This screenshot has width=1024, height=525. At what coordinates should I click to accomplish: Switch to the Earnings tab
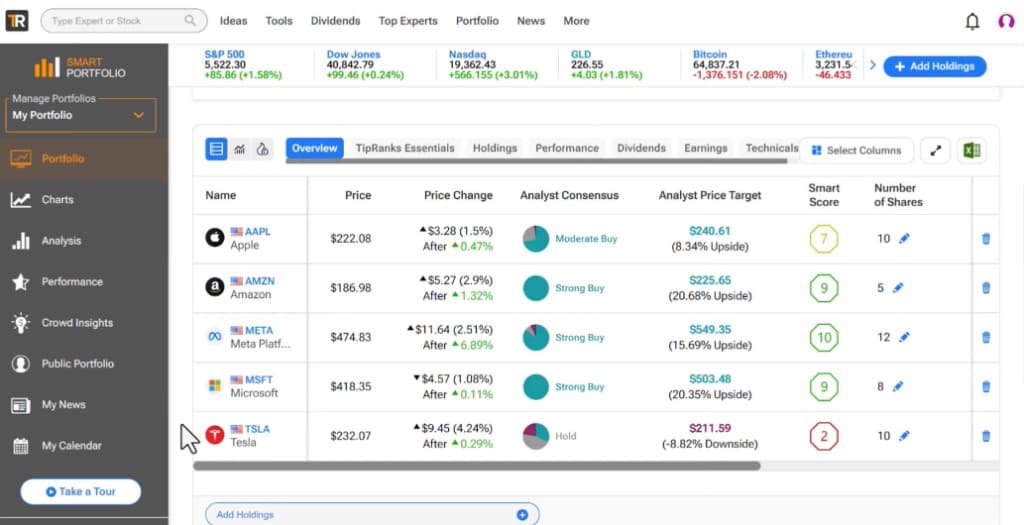(706, 148)
